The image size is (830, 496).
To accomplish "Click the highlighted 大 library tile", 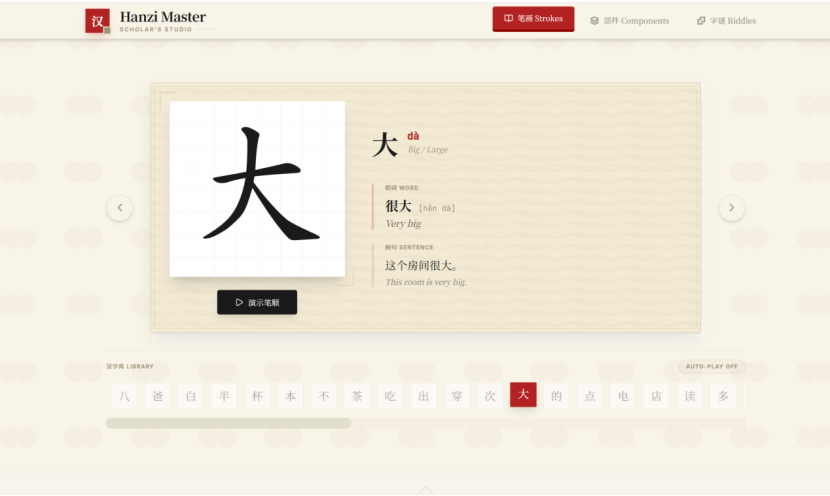I will click(524, 394).
